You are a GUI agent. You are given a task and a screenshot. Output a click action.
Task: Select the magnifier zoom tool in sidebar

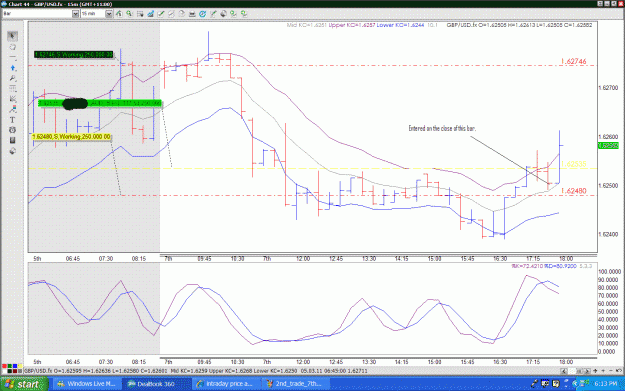pyautogui.click(x=12, y=78)
